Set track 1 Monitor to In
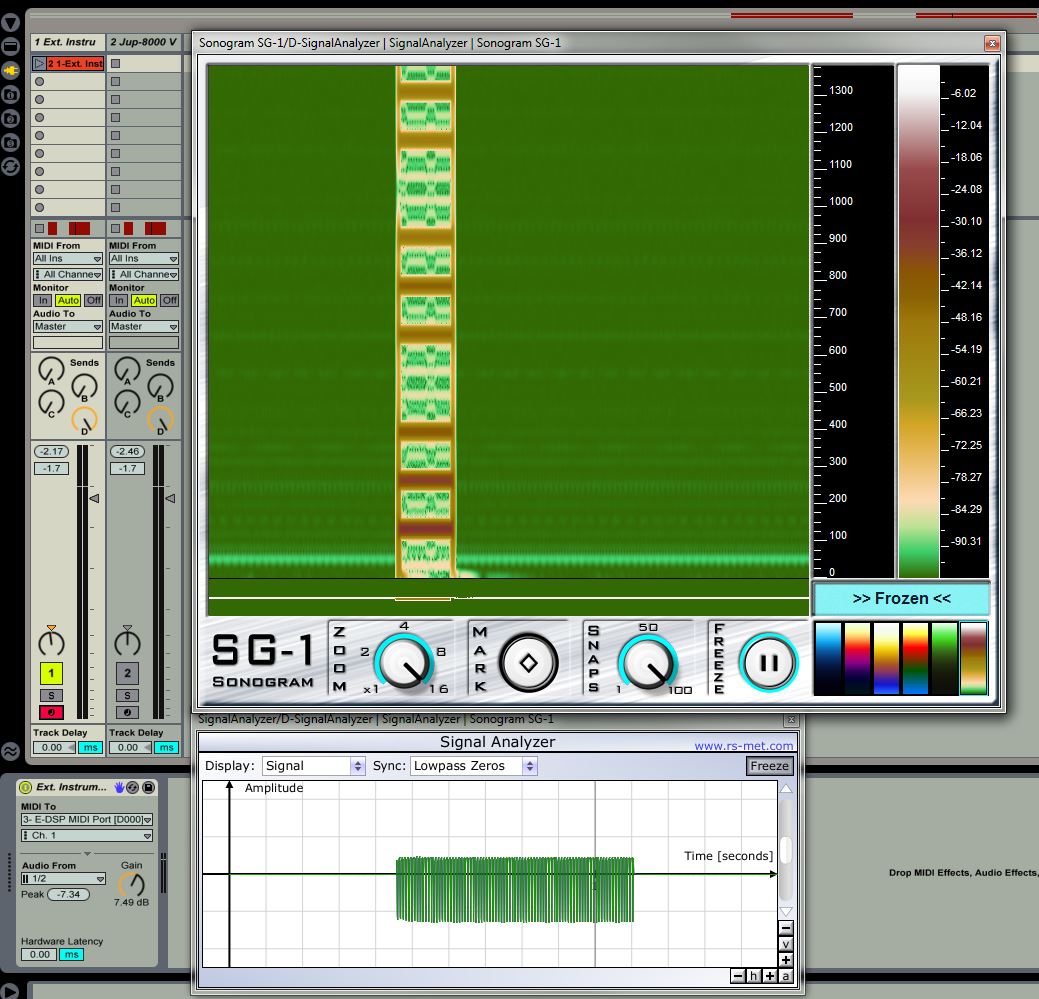 [43, 300]
